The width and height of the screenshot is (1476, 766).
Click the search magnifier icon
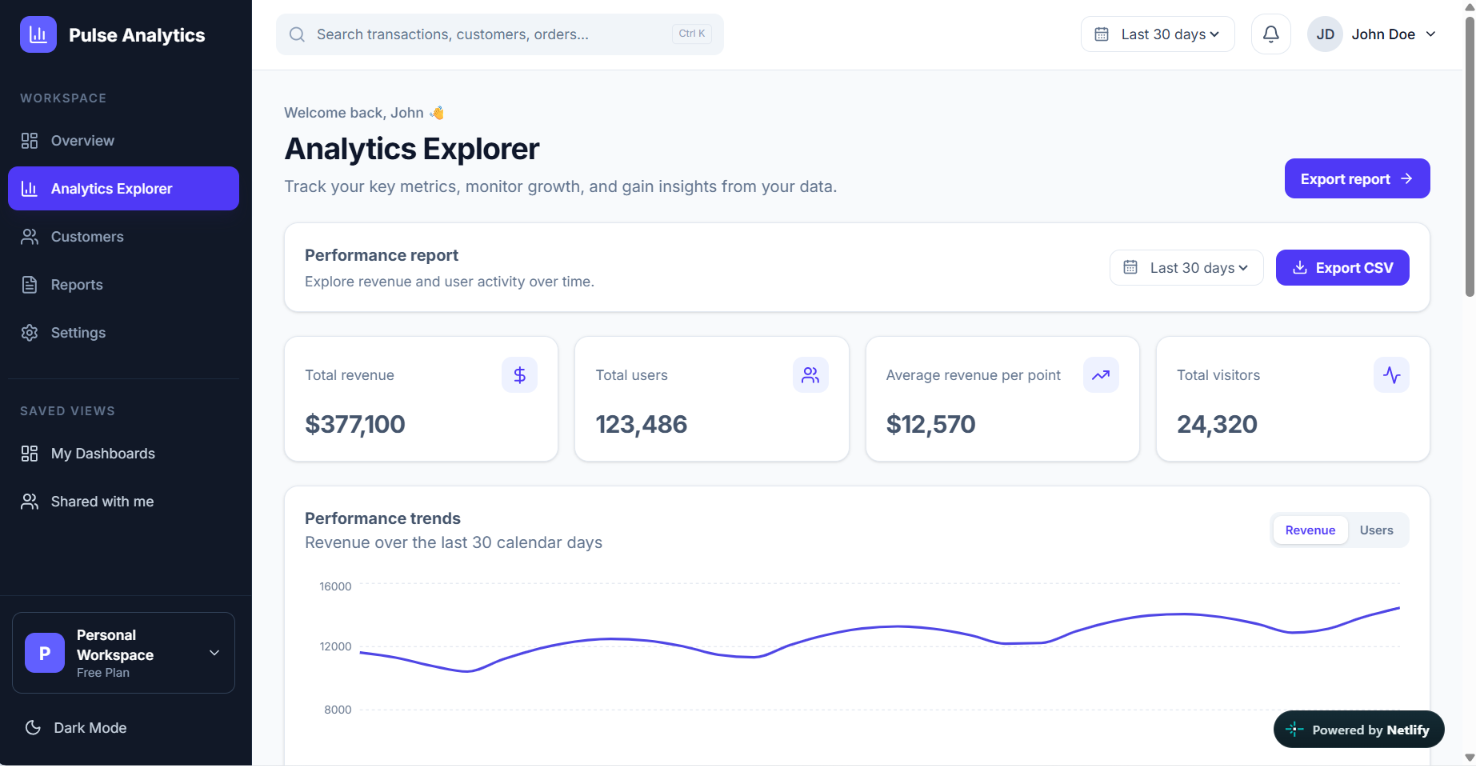(297, 34)
